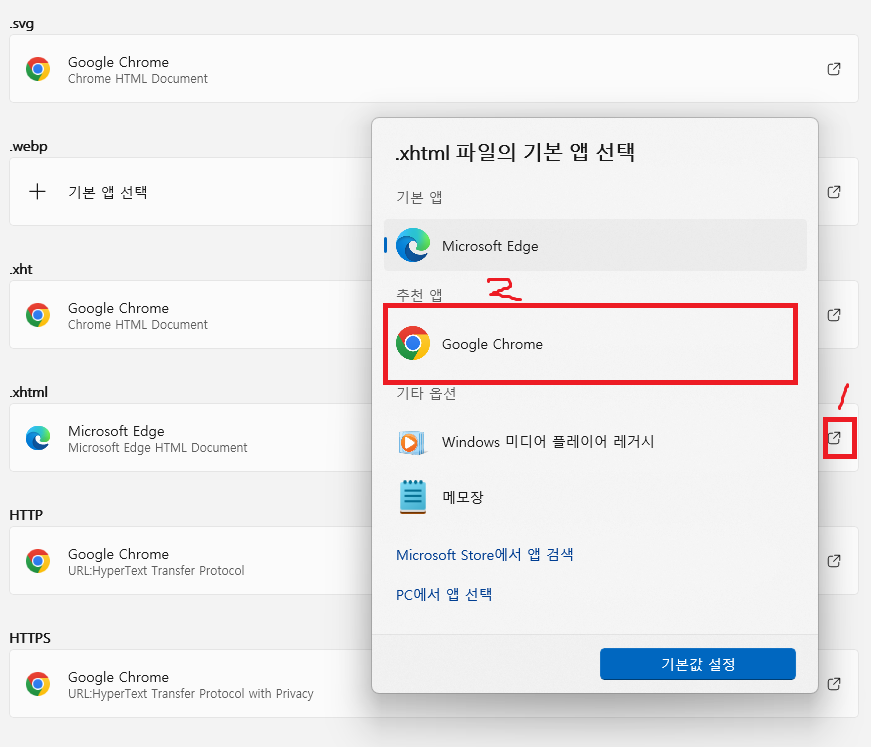Click the 메모장 notepad icon
Screen dimensions: 871x747
click(413, 497)
